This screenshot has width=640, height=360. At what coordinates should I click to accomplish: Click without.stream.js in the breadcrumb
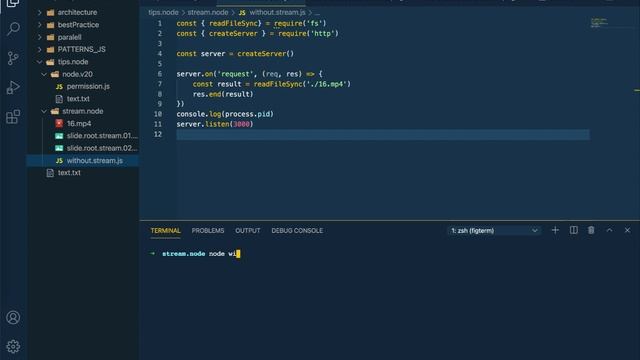point(277,13)
